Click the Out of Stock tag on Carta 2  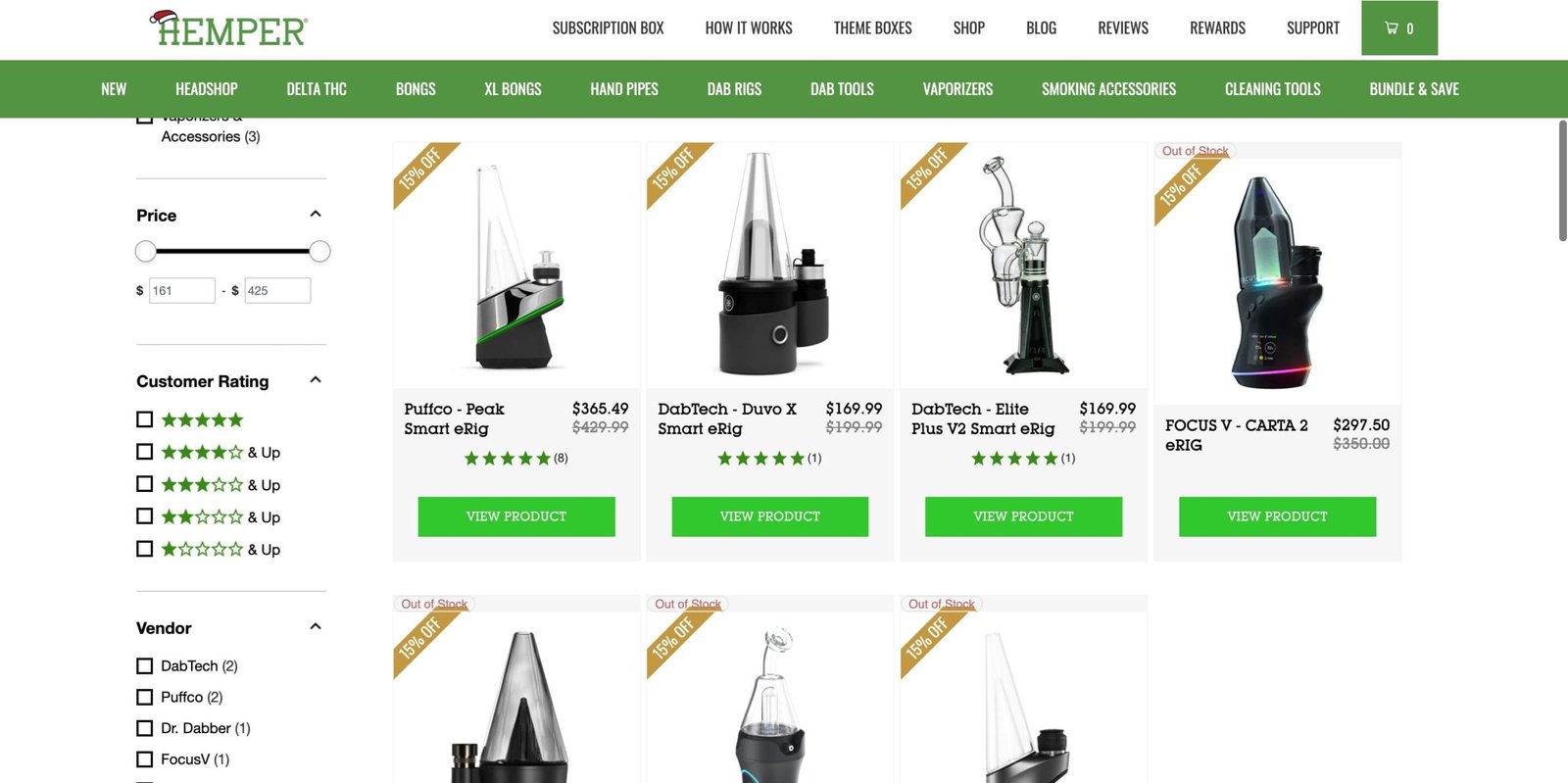pyautogui.click(x=1195, y=151)
